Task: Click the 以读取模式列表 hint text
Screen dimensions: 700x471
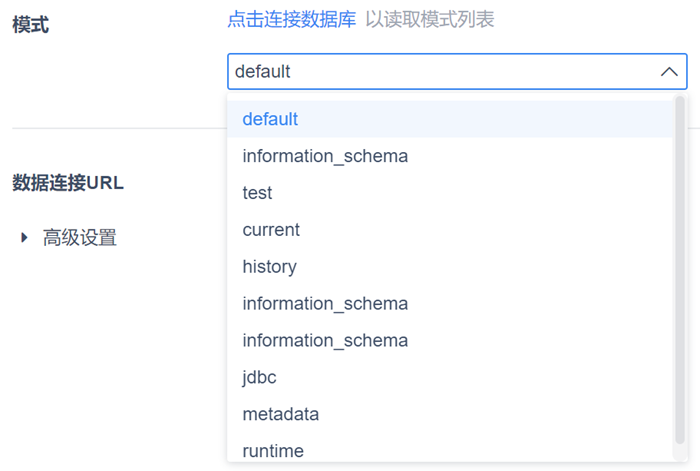Action: (429, 20)
